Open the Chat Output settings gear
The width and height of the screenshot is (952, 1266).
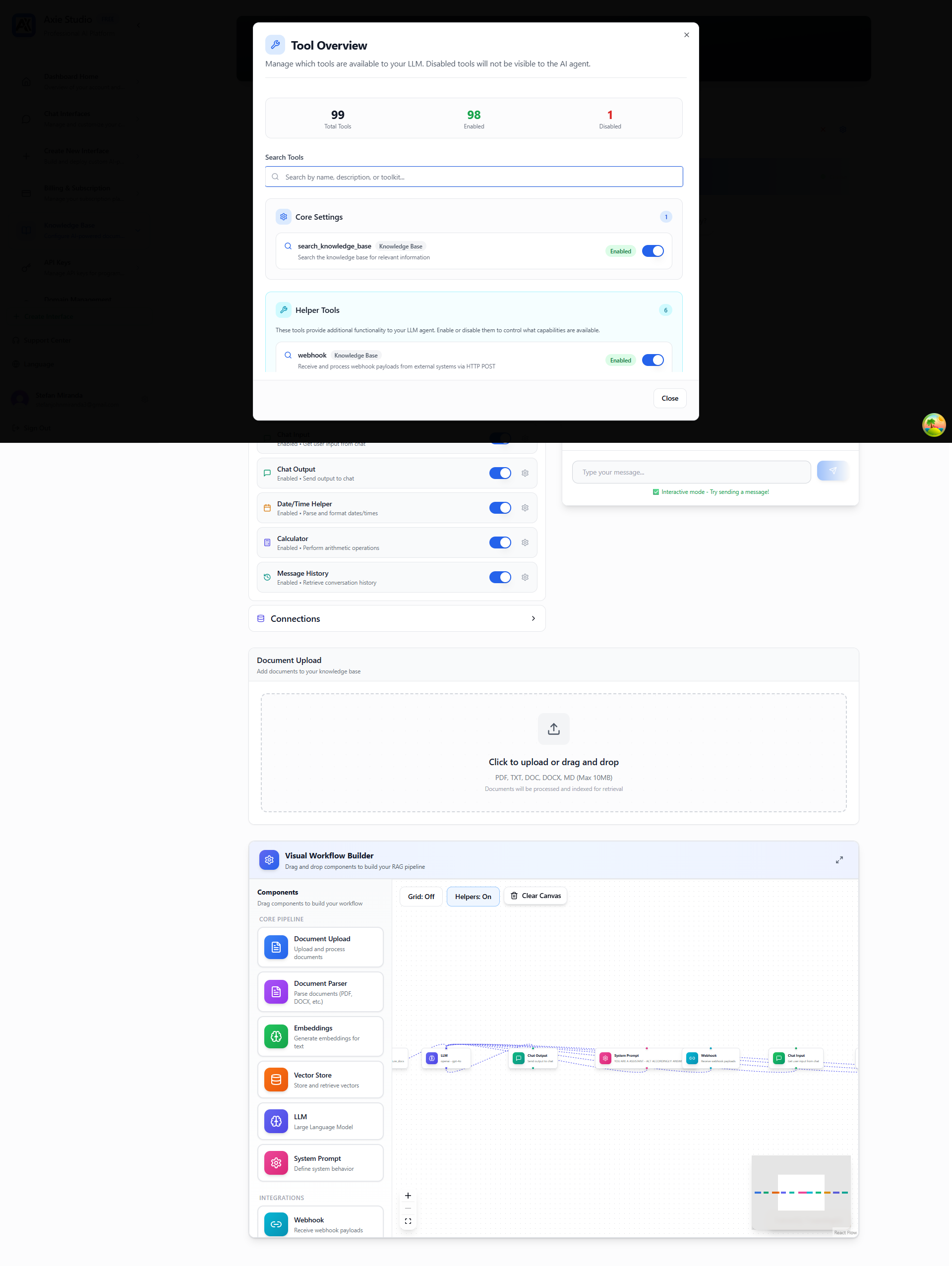tap(525, 473)
